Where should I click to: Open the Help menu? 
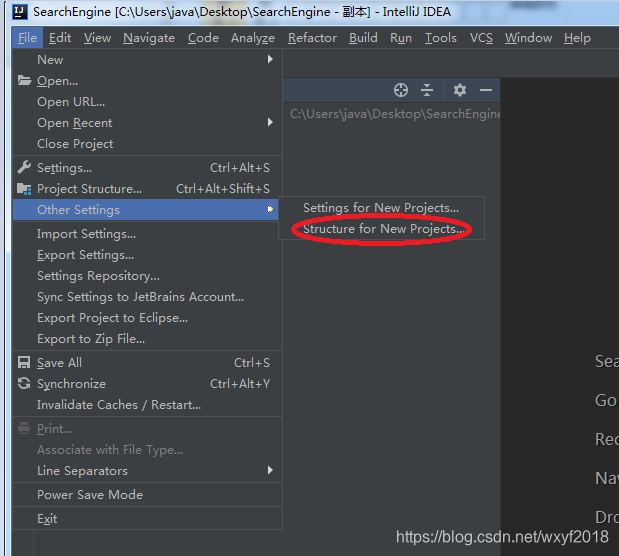tap(577, 38)
